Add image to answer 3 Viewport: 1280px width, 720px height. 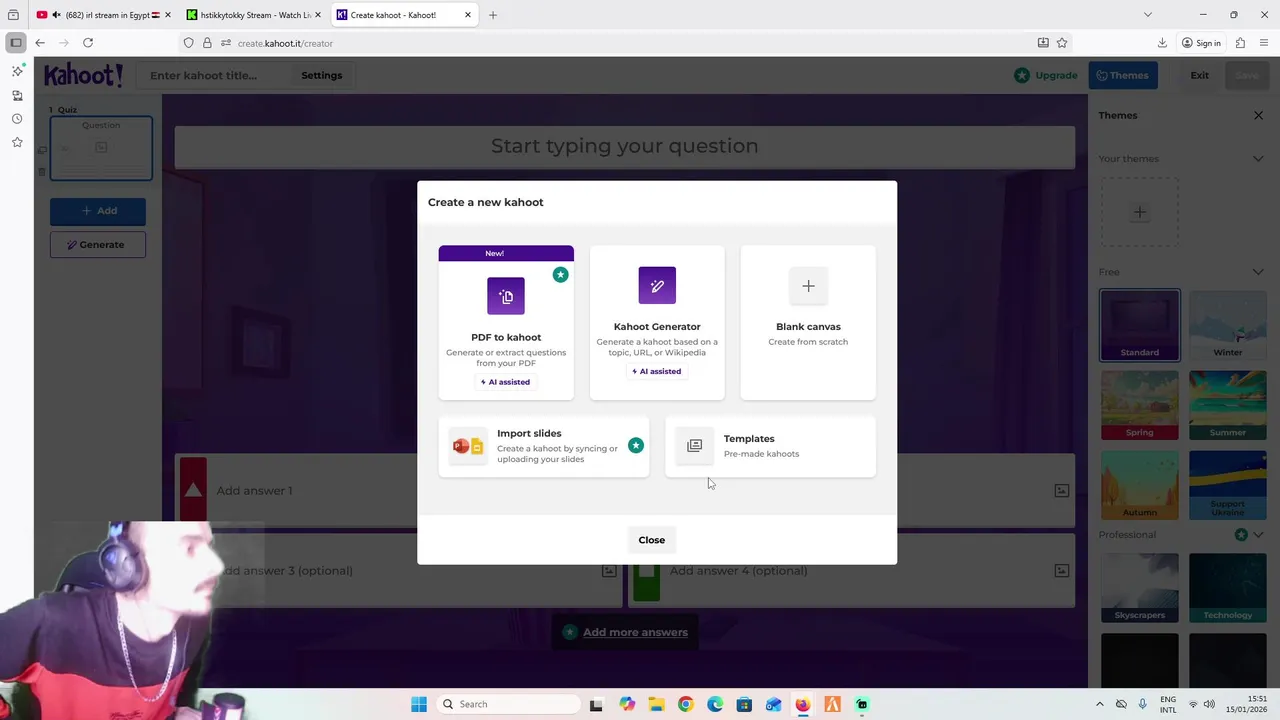click(x=609, y=571)
